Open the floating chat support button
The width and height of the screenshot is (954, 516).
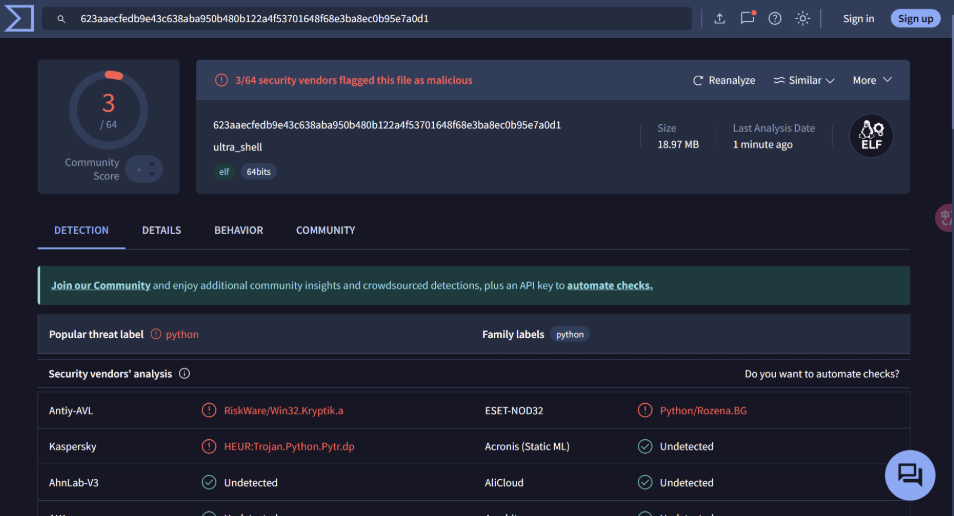click(910, 475)
